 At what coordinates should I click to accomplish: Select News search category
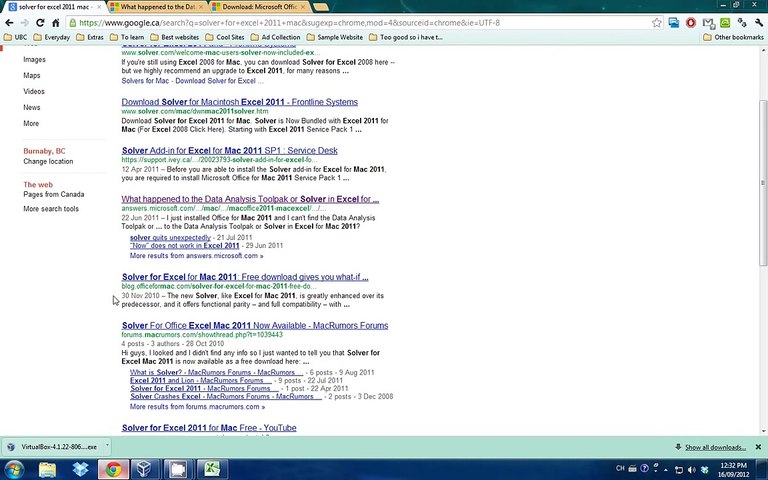click(x=31, y=107)
